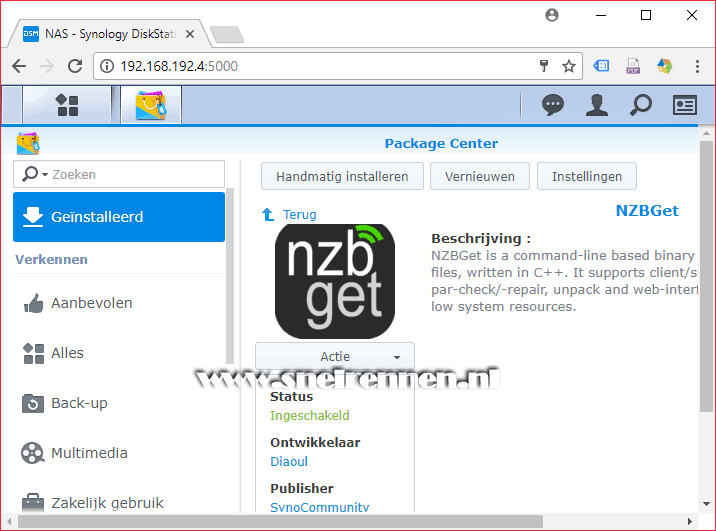Click the NZBGet package logo

[x=335, y=281]
